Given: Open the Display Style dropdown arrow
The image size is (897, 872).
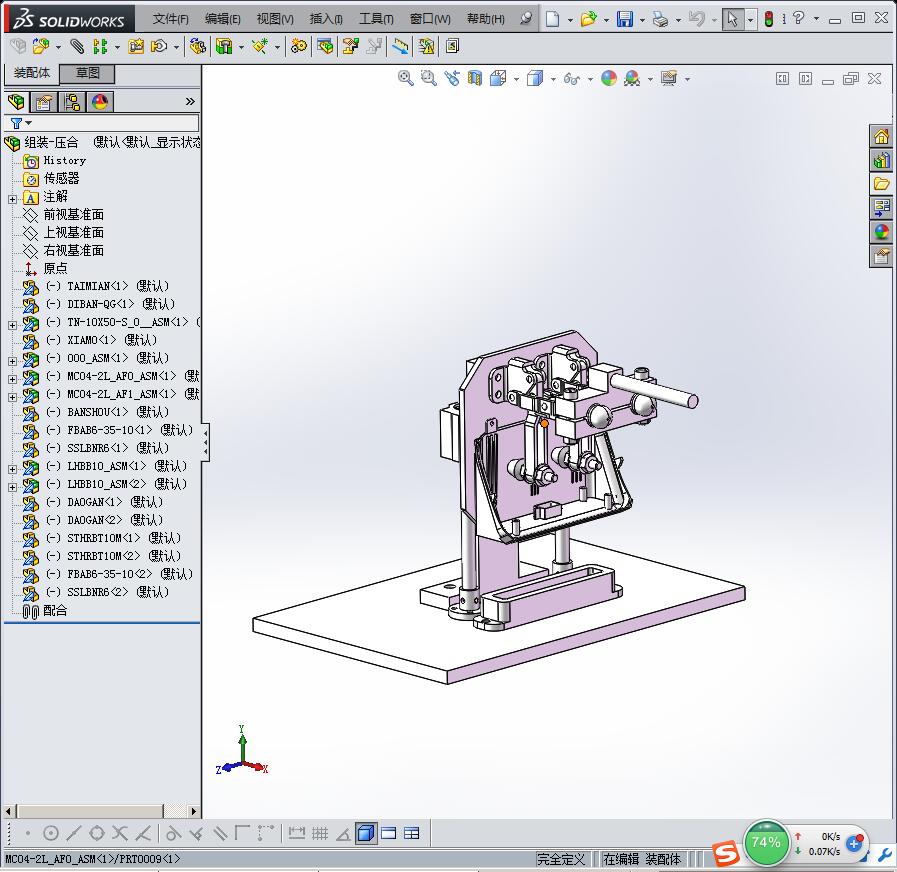Looking at the screenshot, I should pos(553,79).
